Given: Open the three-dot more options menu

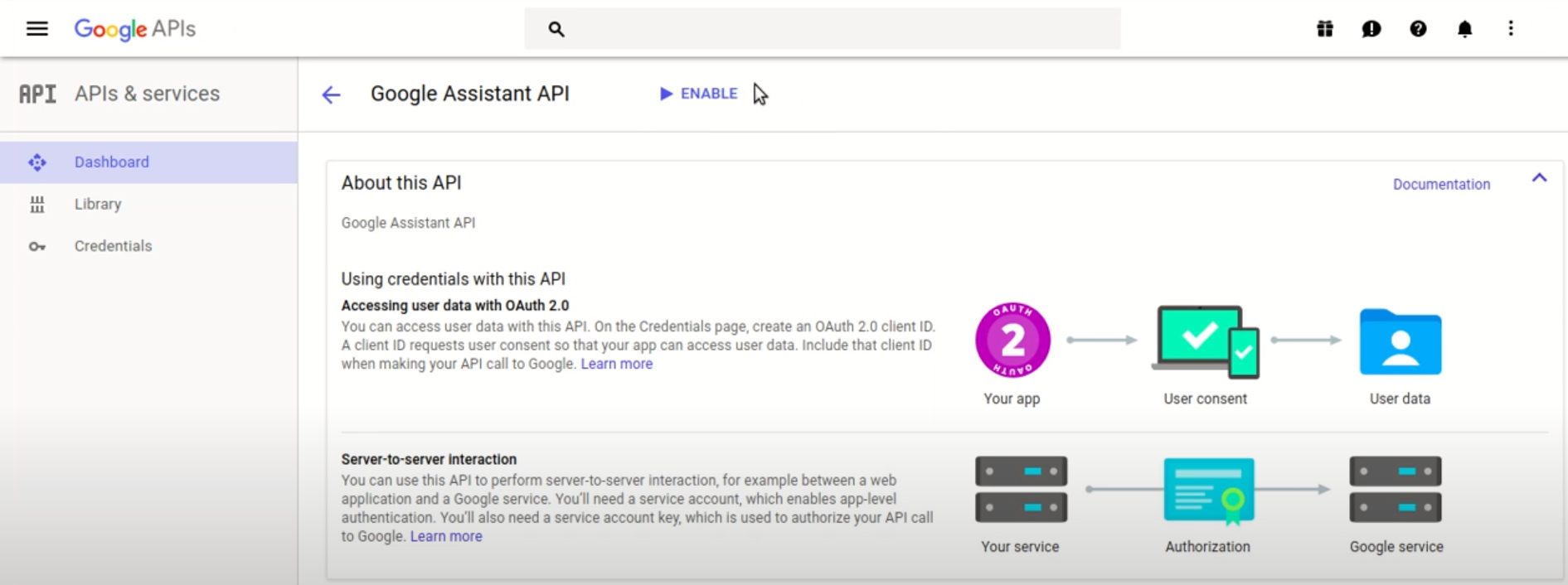Looking at the screenshot, I should (1511, 29).
